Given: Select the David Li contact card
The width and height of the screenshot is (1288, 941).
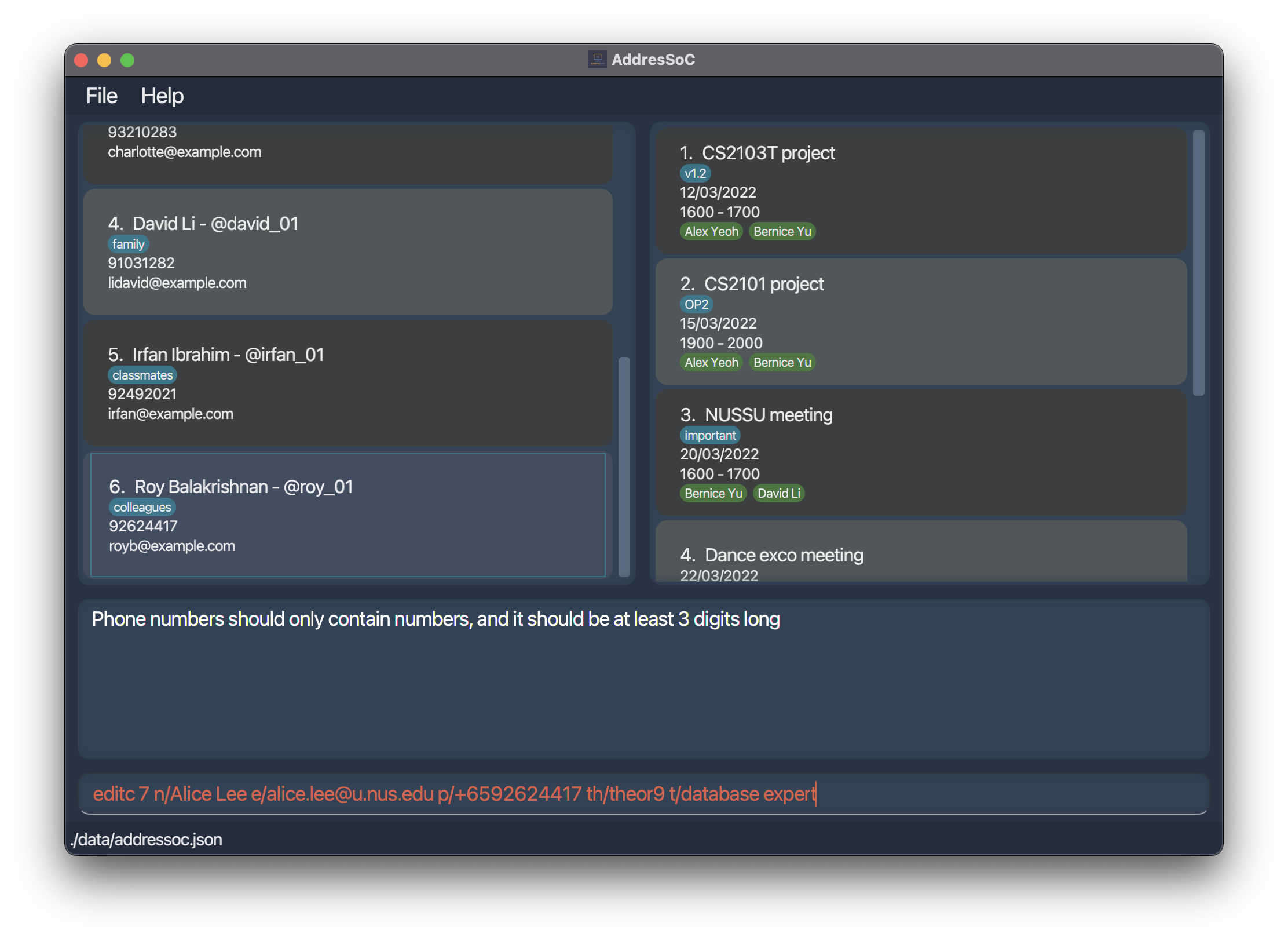Looking at the screenshot, I should [x=347, y=253].
